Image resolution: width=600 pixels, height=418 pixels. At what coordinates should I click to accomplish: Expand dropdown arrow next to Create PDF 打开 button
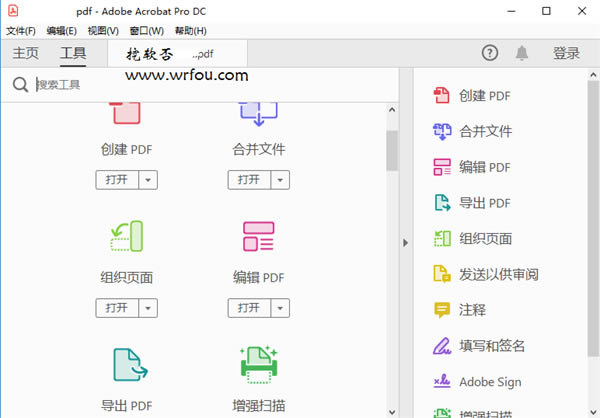click(149, 180)
